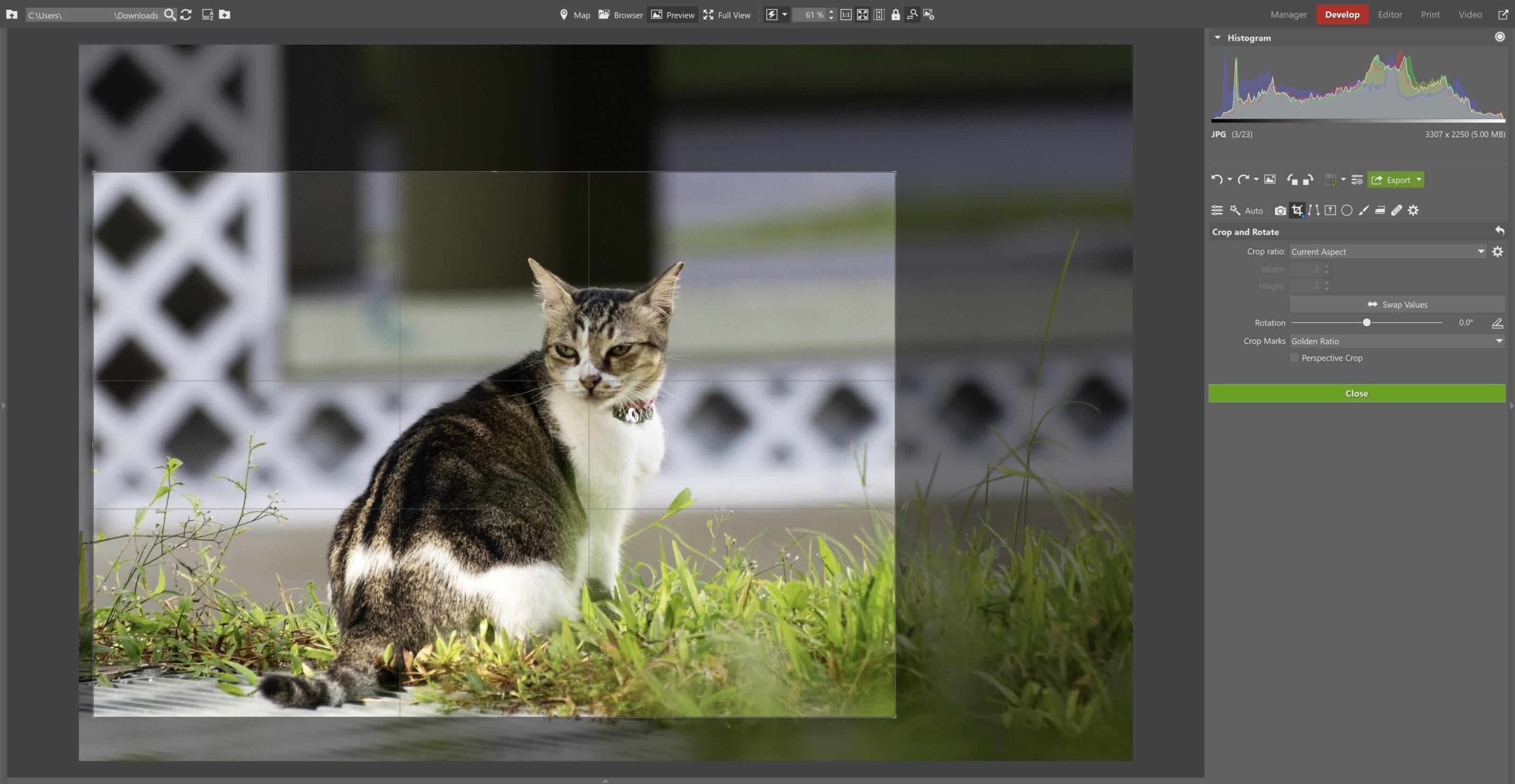Viewport: 1515px width, 784px height.
Task: Click the draw horizon rotation icon
Action: pyautogui.click(x=1497, y=323)
